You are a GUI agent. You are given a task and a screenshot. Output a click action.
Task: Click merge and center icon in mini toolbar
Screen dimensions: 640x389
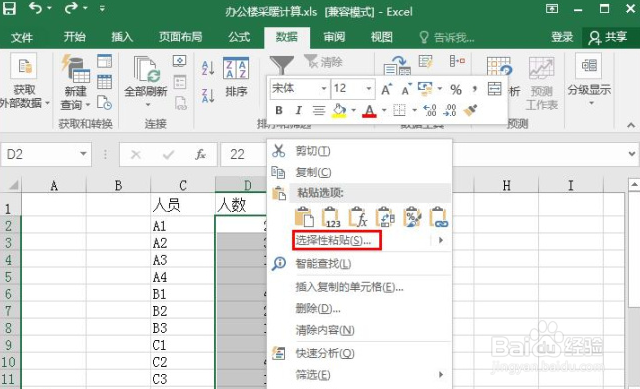[494, 88]
